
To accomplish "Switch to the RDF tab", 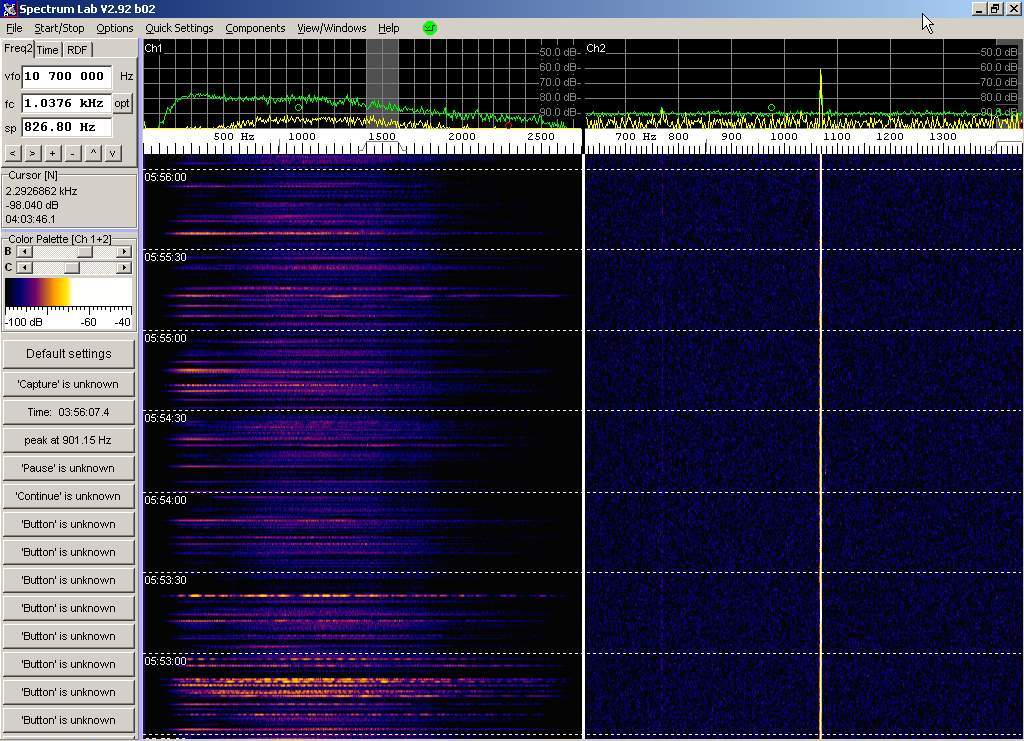I will click(77, 50).
